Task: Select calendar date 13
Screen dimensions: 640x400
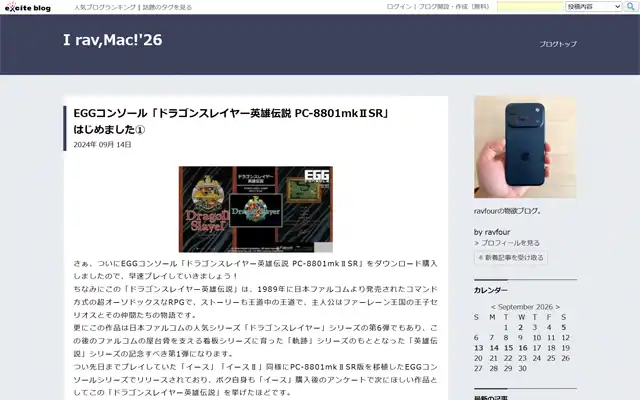Action: pyautogui.click(x=478, y=348)
